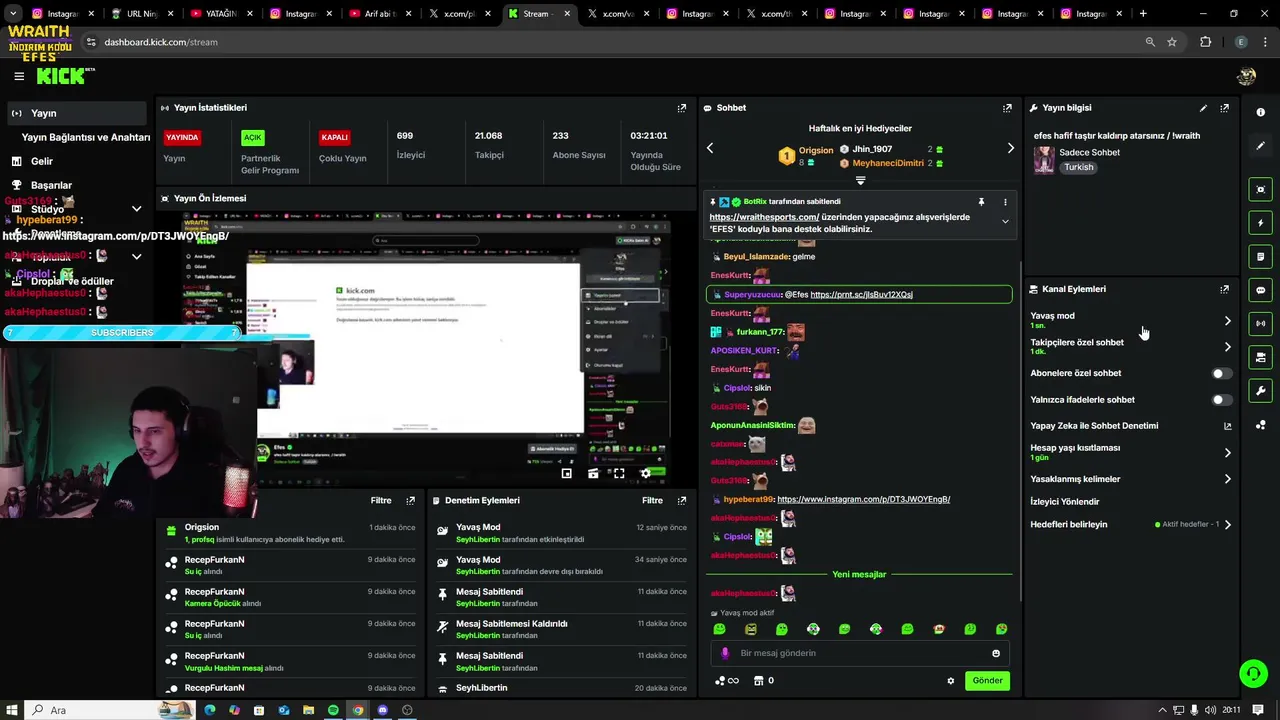Edit stream info with the pencil in Yayın bilgisi
Viewport: 1280px width, 720px height.
tap(1203, 108)
